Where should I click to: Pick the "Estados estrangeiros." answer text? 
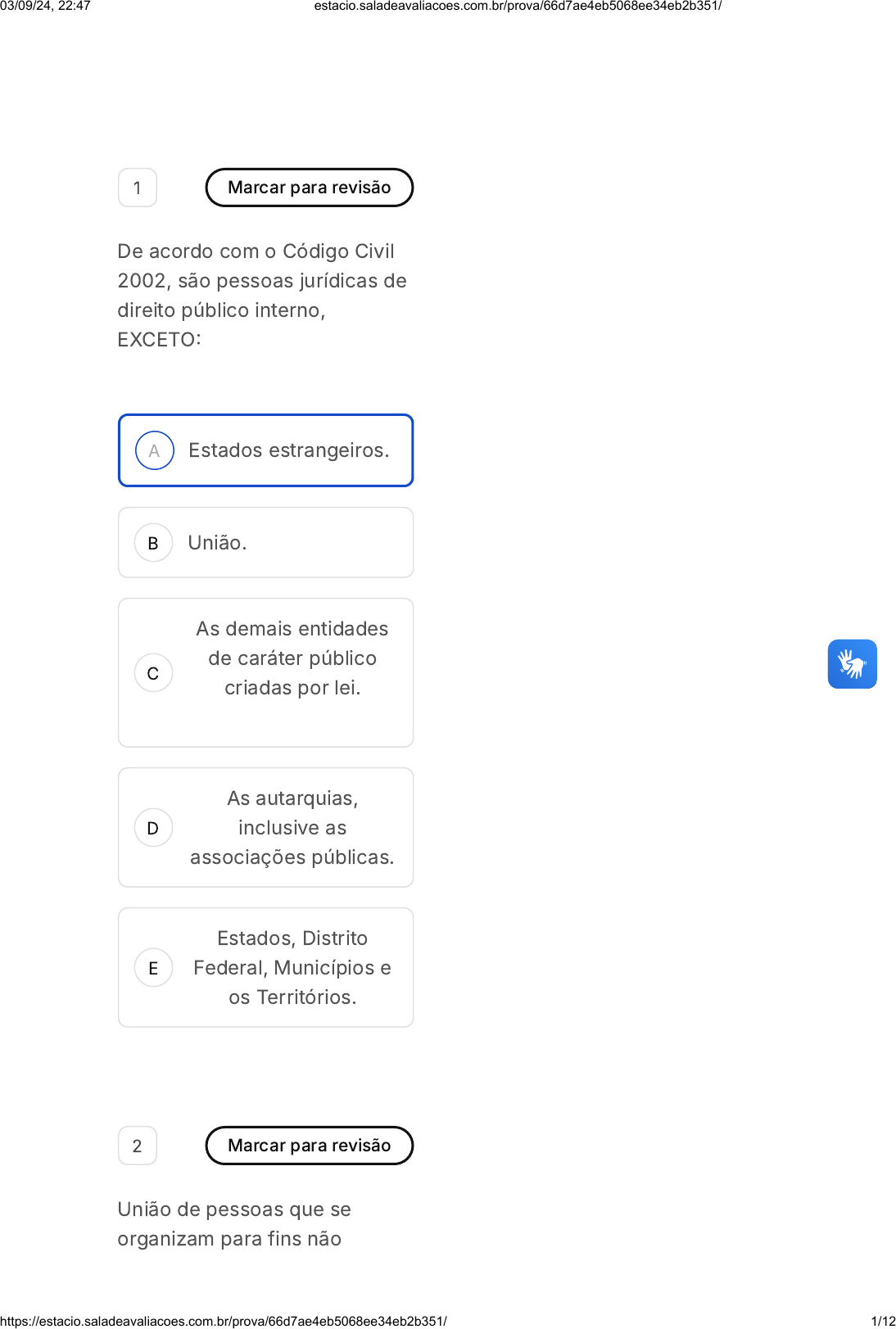[x=288, y=450]
